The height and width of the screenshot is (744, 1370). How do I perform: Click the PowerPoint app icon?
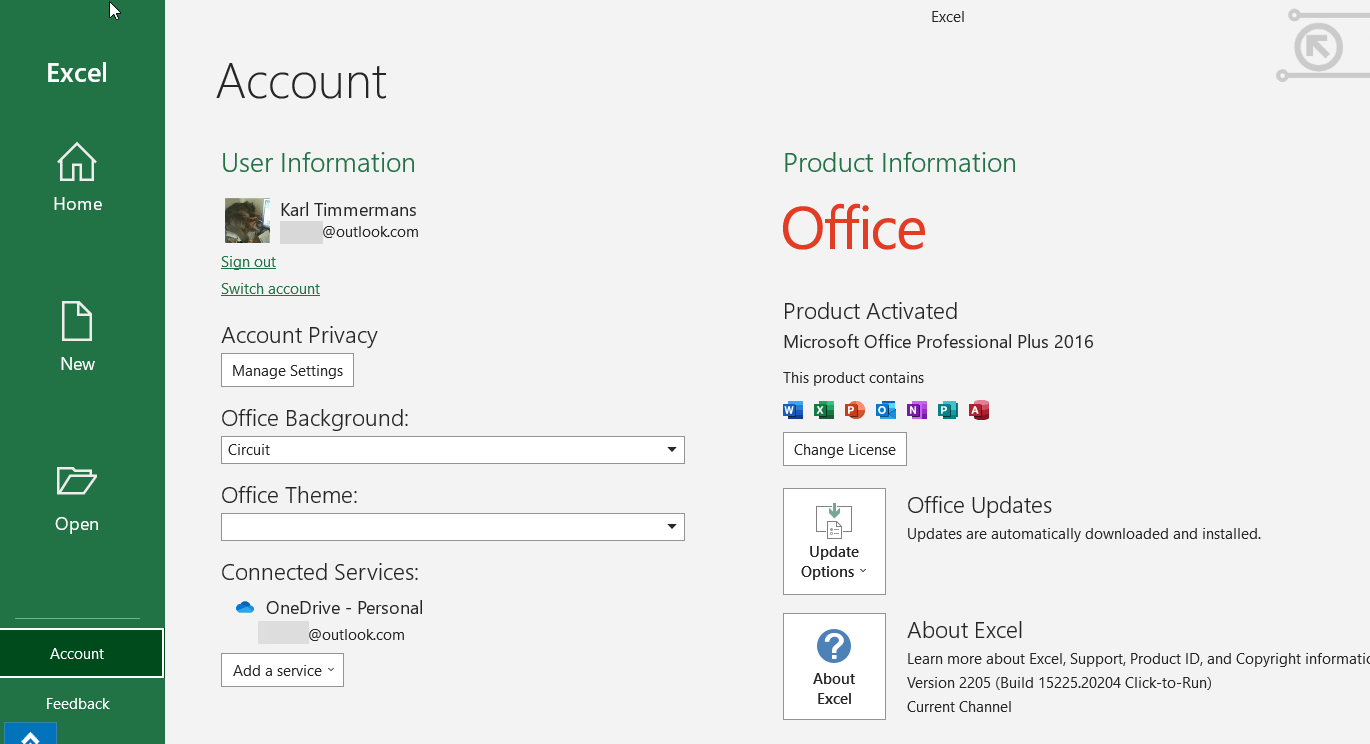pos(855,410)
